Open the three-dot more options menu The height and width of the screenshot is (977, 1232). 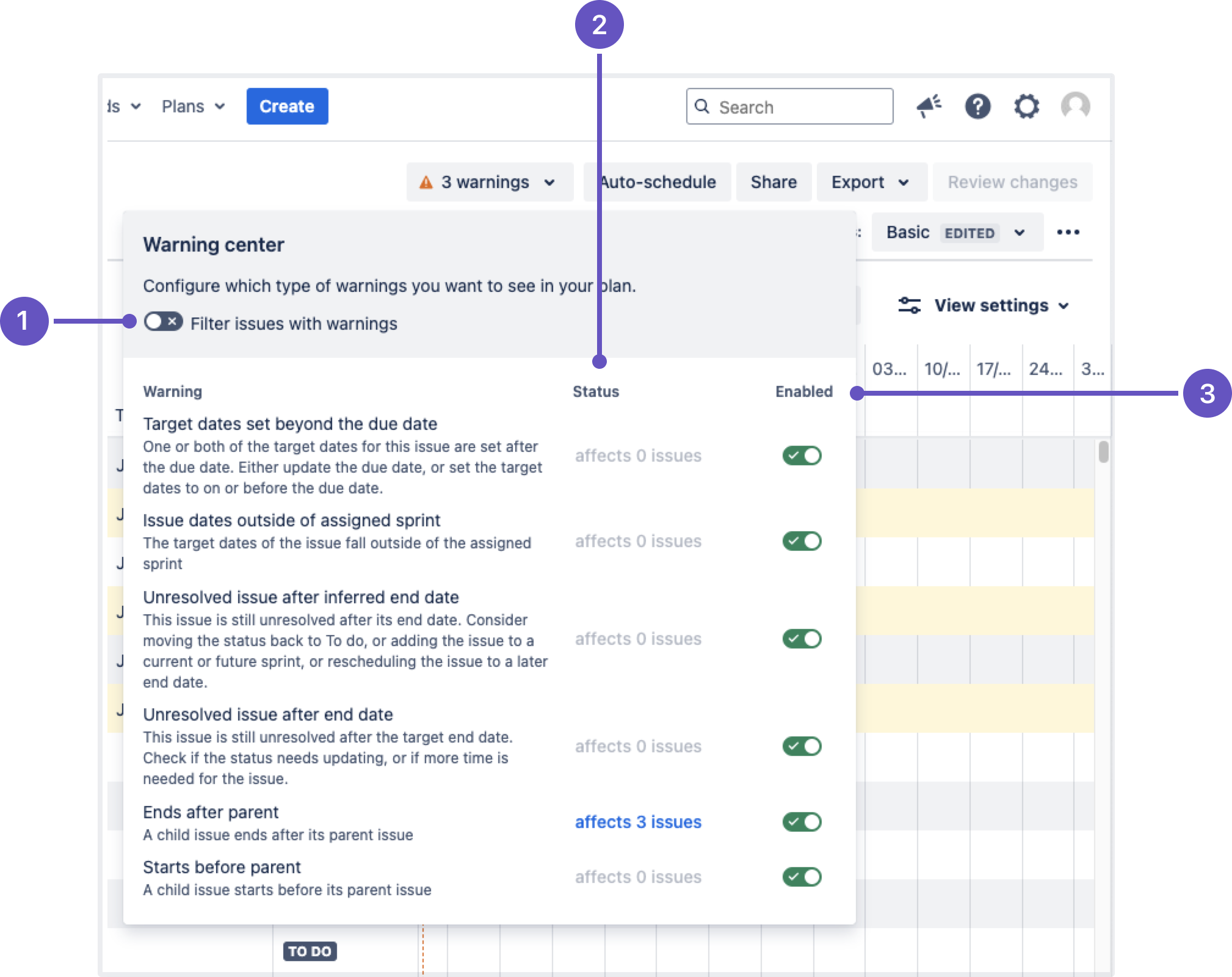click(1068, 232)
